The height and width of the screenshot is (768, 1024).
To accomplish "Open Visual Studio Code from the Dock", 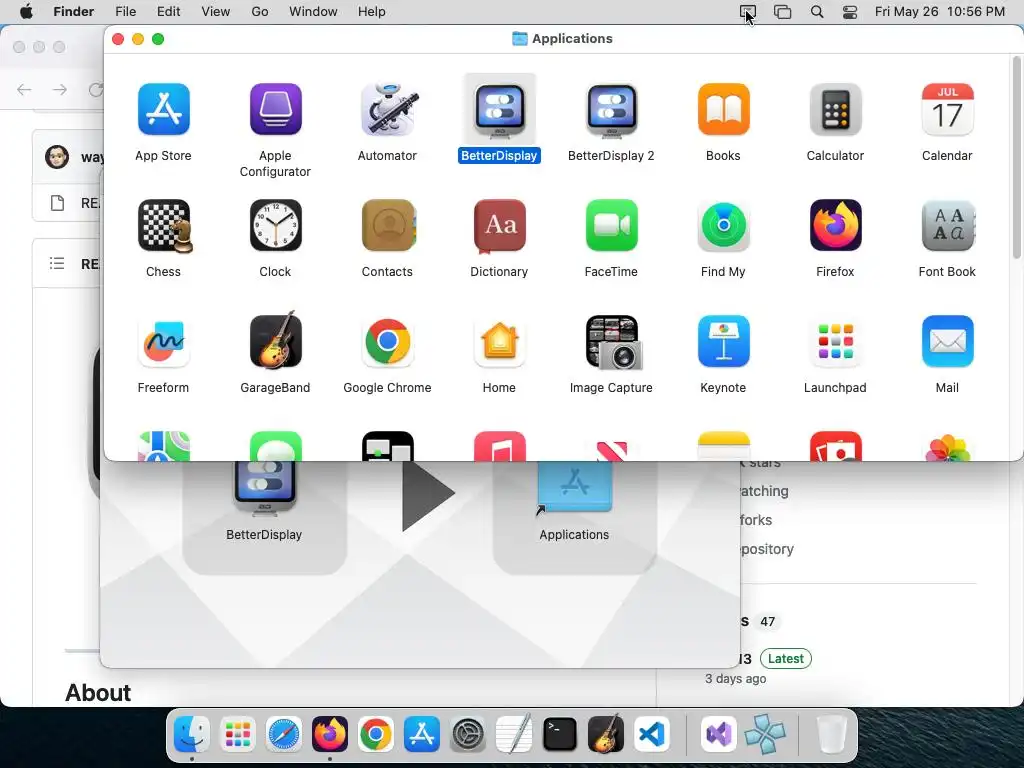I will (x=652, y=734).
